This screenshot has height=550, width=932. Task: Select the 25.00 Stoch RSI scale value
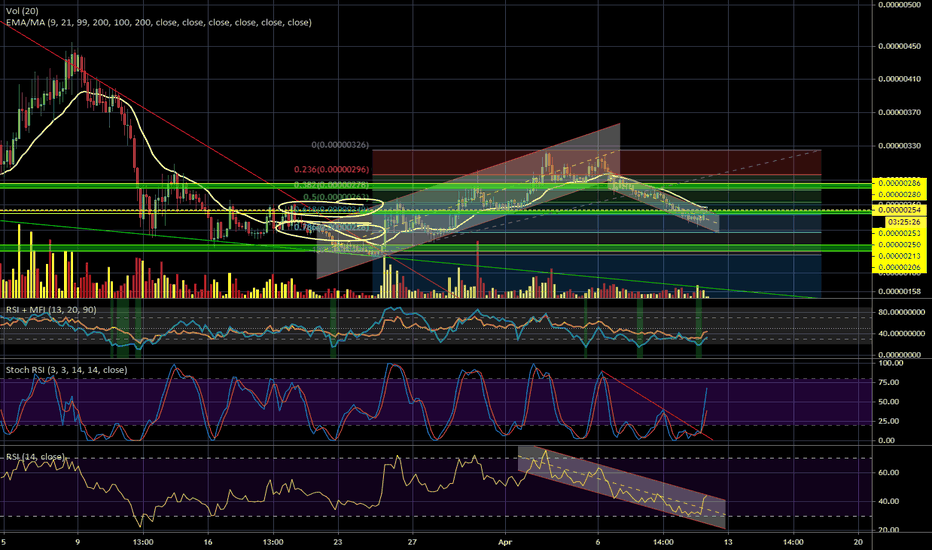pos(887,421)
